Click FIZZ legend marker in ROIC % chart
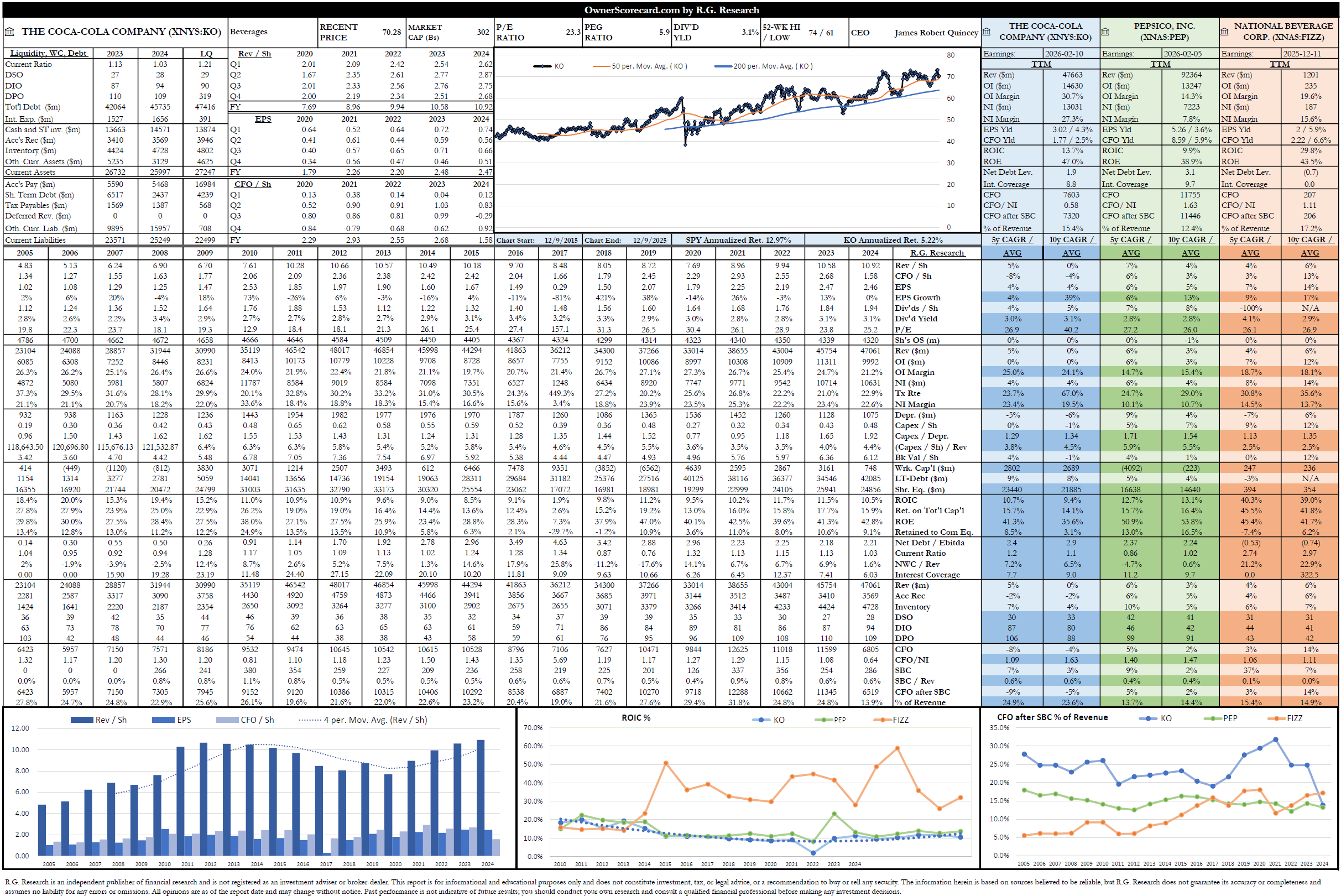This screenshot has height=896, width=1341. tap(882, 720)
